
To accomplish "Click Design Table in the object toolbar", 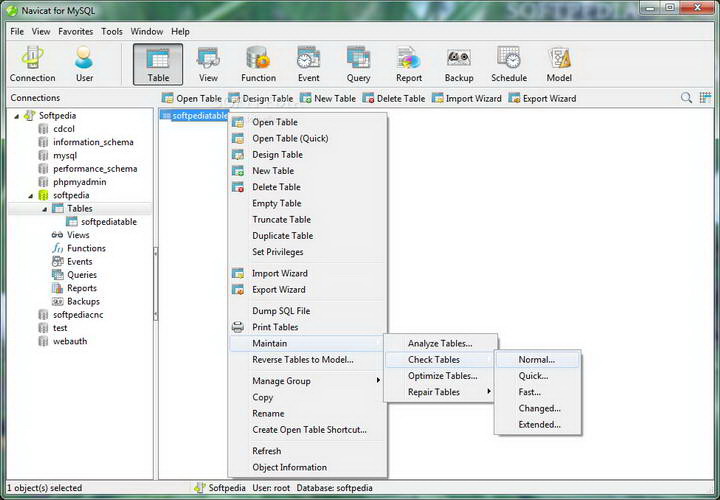I will (x=260, y=98).
